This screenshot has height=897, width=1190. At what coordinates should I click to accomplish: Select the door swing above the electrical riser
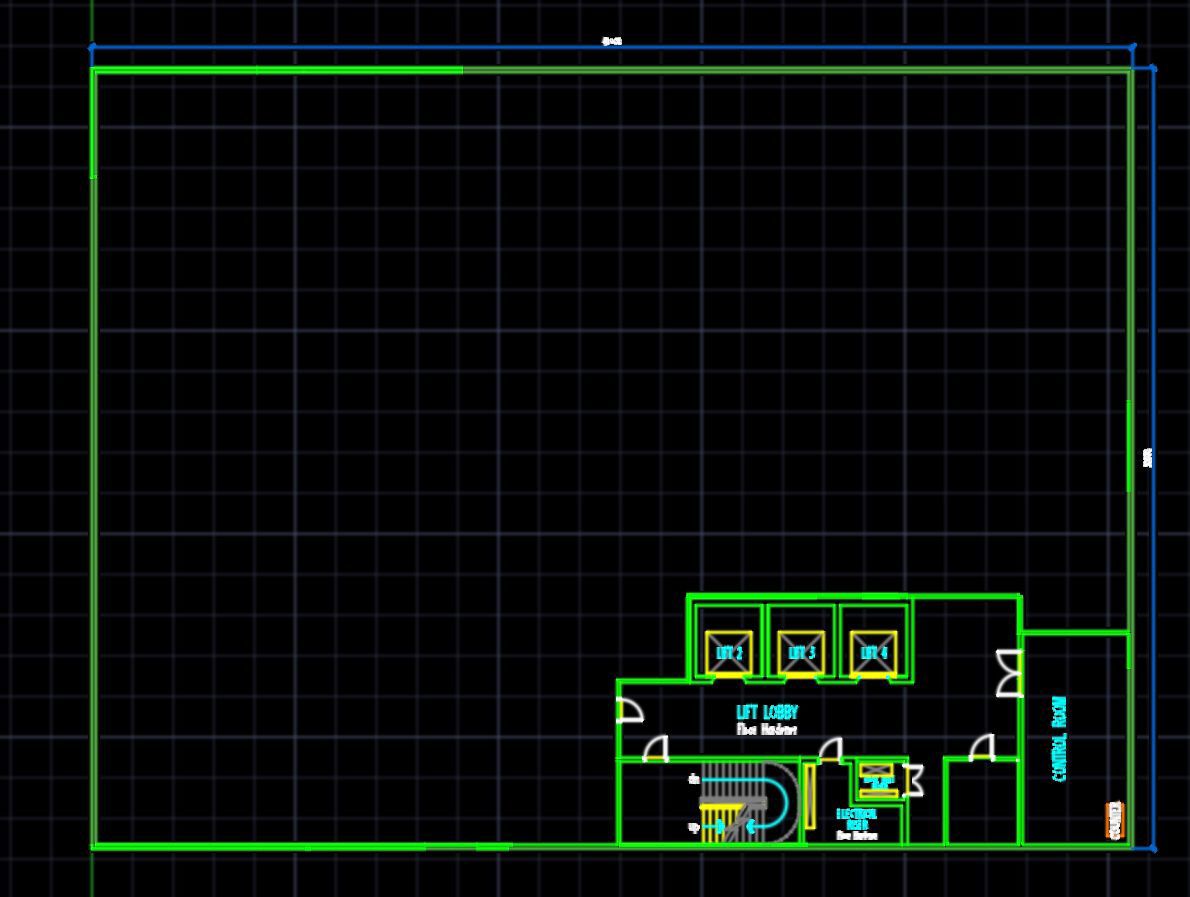pos(830,750)
